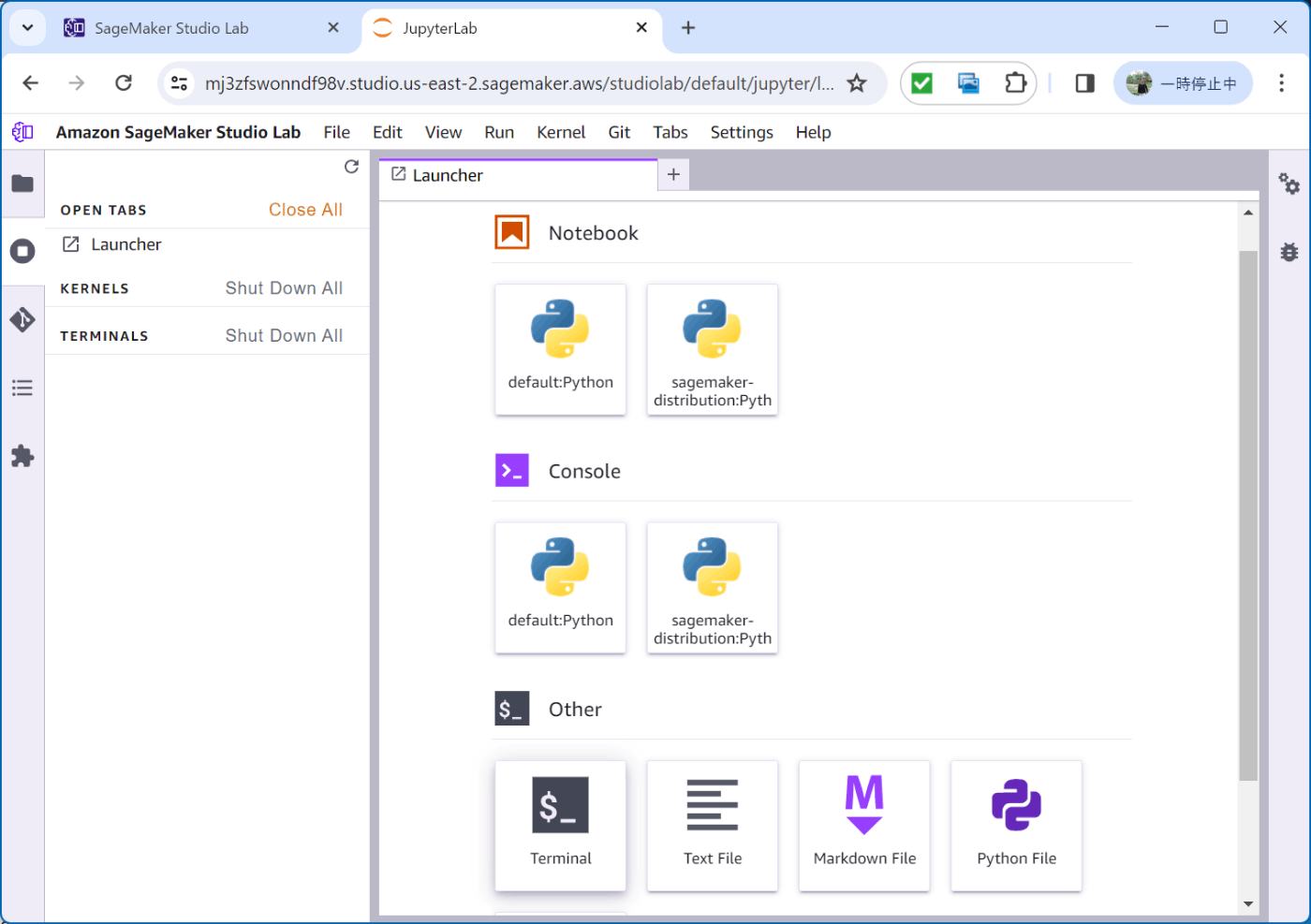Launch sagemaker-distribution Python notebook
This screenshot has width=1311, height=924.
[712, 349]
